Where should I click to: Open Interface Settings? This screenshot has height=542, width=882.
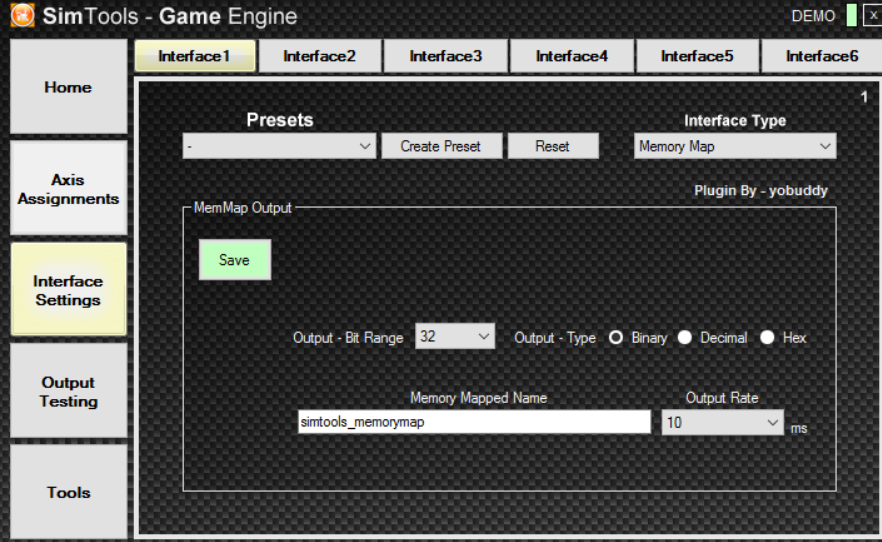click(x=68, y=290)
